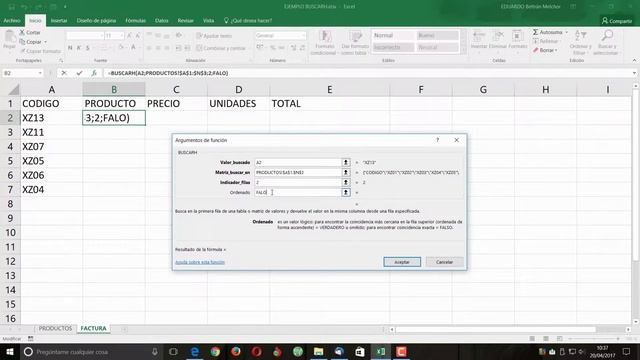Image resolution: width=640 pixels, height=360 pixels.
Task: Collapse range button for Matriz_buscar_en
Action: point(346,172)
